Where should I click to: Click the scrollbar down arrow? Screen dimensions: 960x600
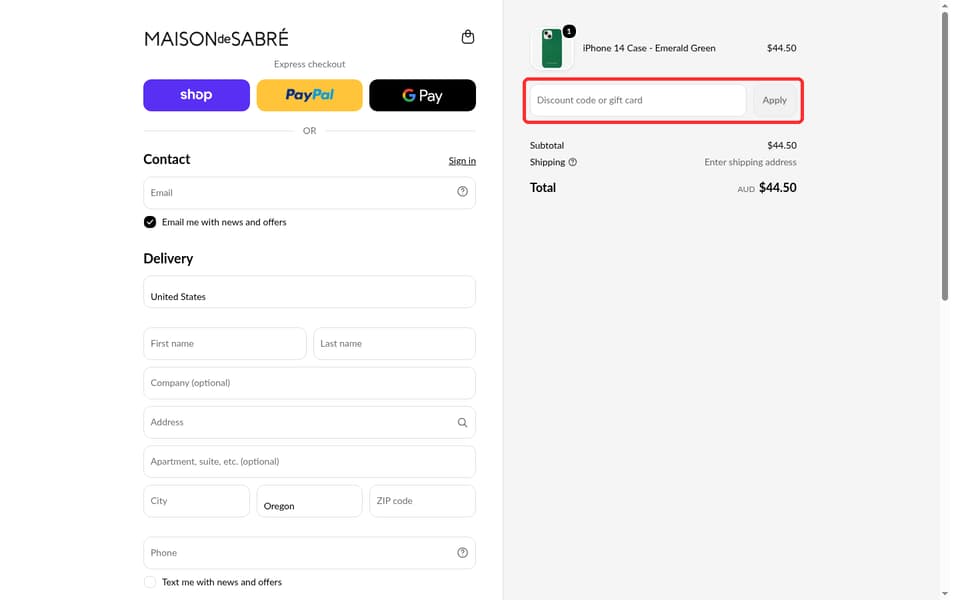tap(945, 594)
